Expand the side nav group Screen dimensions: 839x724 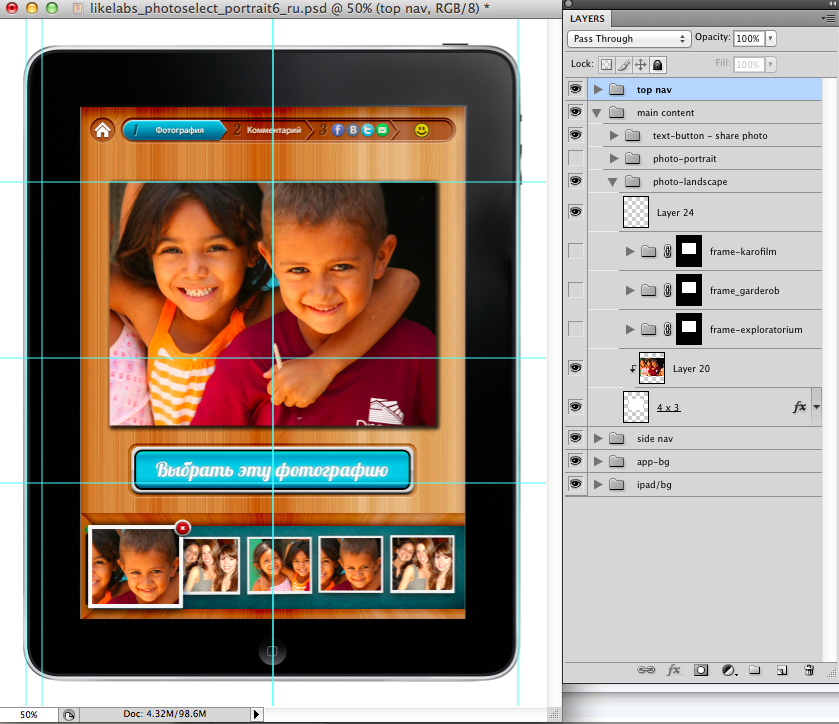click(x=598, y=438)
